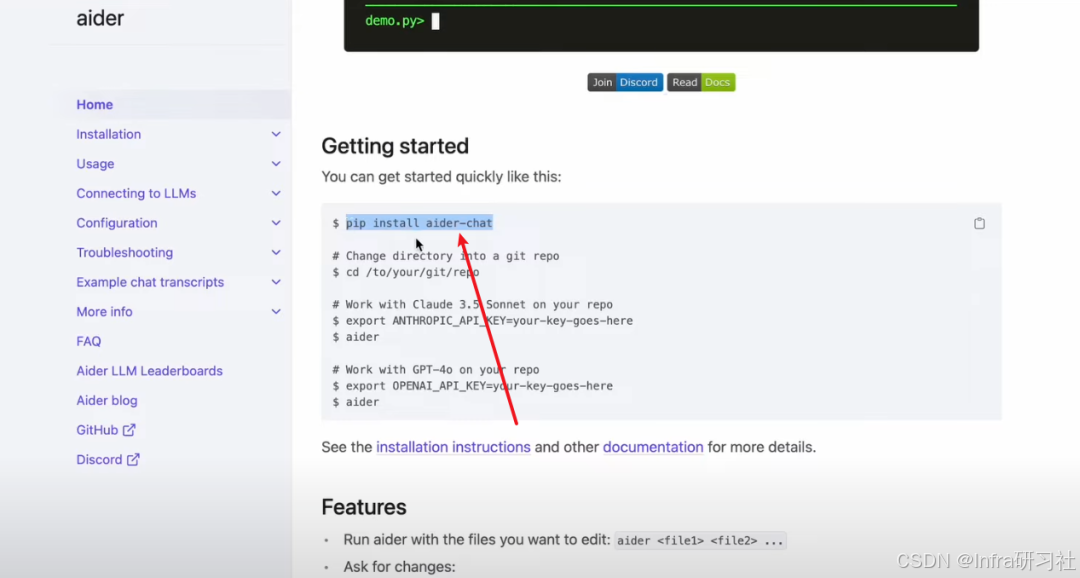The width and height of the screenshot is (1080, 578).
Task: Open Aider LLM Leaderboards link
Action: click(149, 371)
